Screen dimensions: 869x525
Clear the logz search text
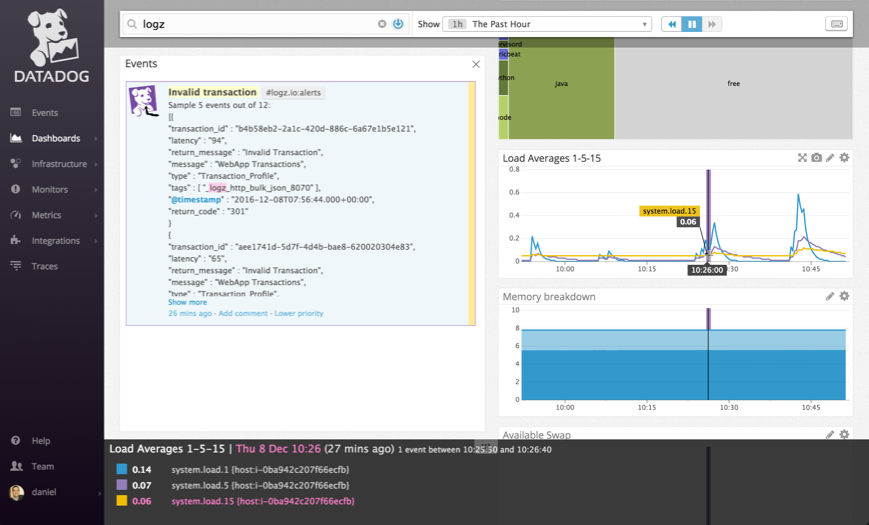click(x=382, y=24)
